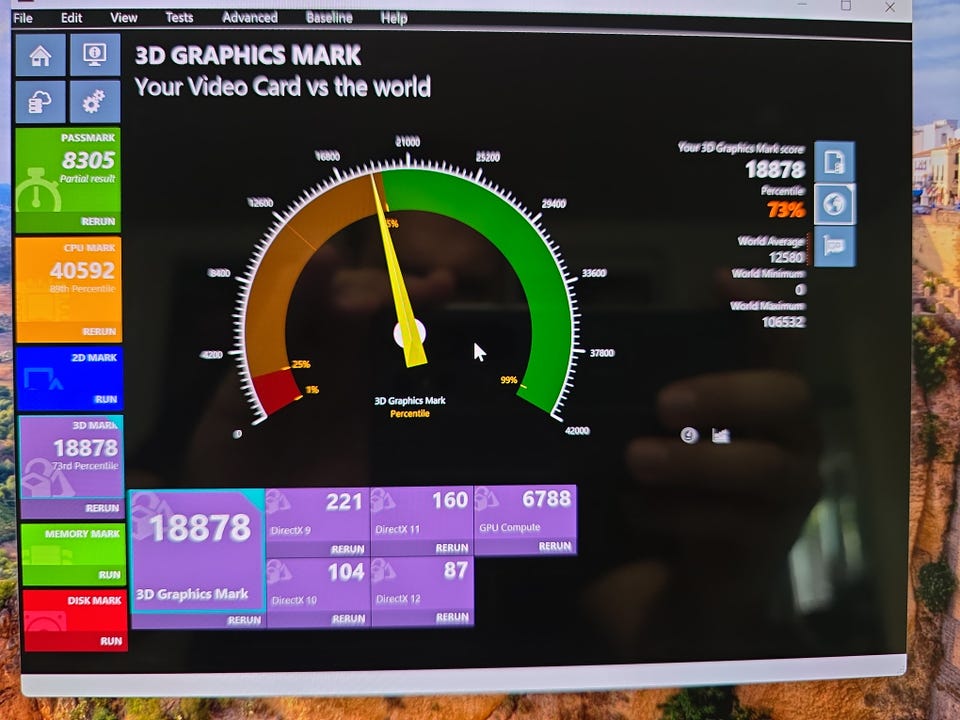960x720 pixels.
Task: Open the settings gear icon
Action: tap(95, 102)
